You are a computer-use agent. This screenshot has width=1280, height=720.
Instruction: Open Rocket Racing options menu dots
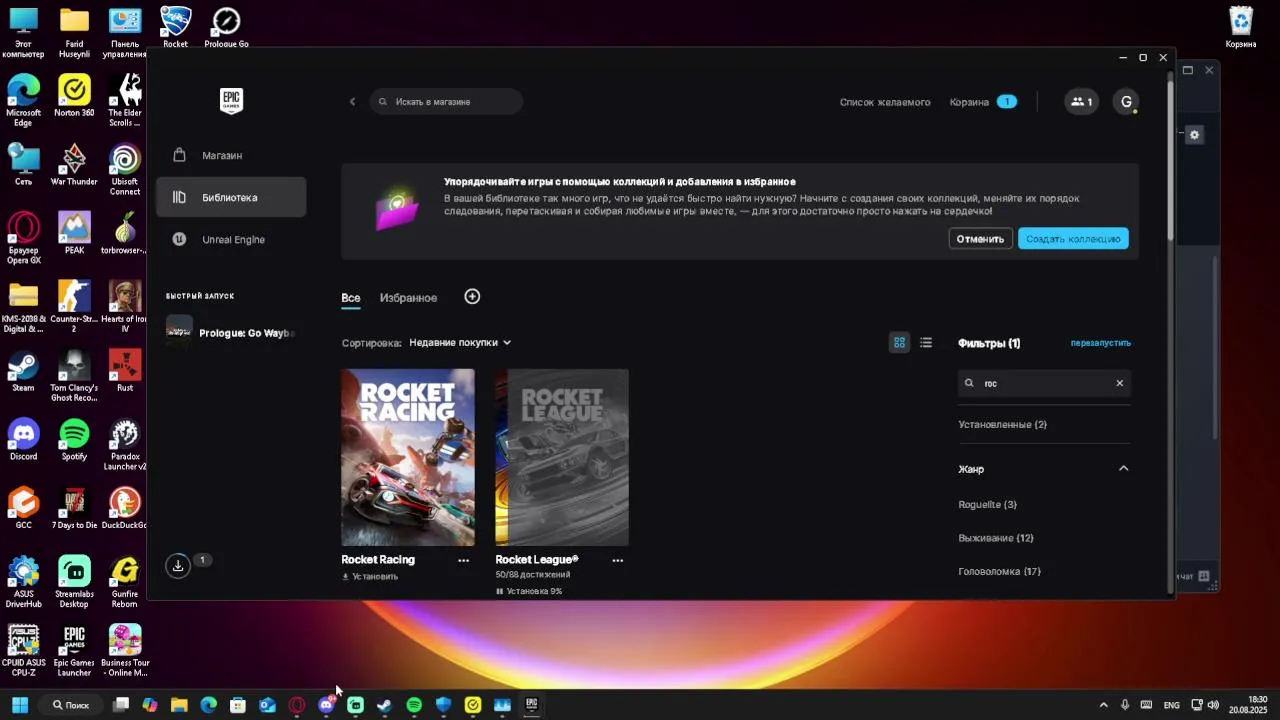tap(463, 561)
